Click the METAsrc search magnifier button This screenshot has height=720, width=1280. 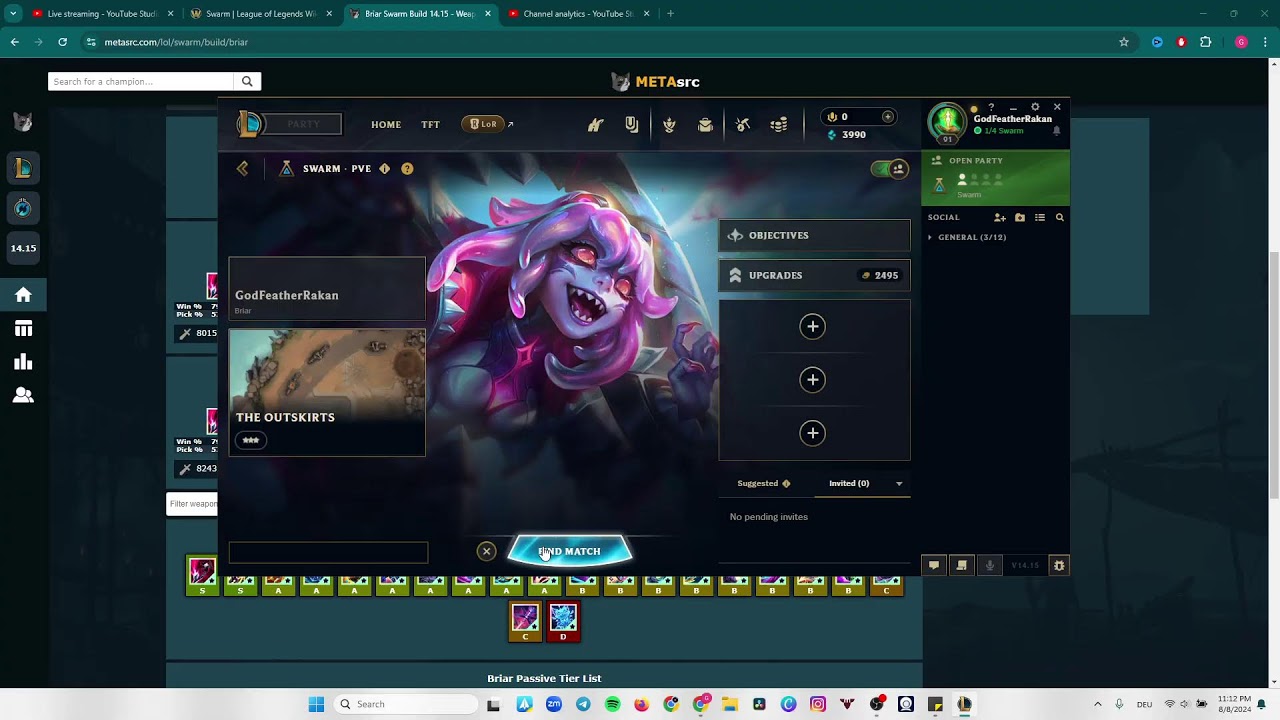247,81
